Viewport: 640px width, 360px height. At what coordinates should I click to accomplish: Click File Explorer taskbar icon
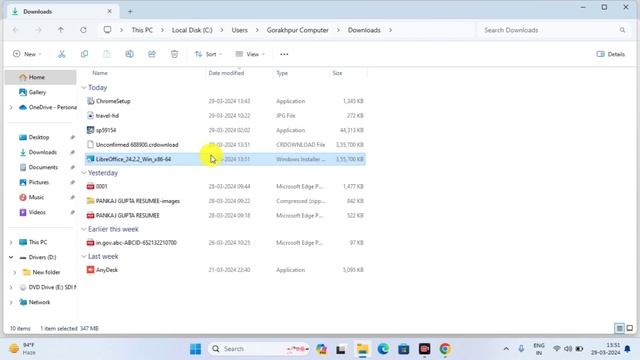pyautogui.click(x=362, y=349)
